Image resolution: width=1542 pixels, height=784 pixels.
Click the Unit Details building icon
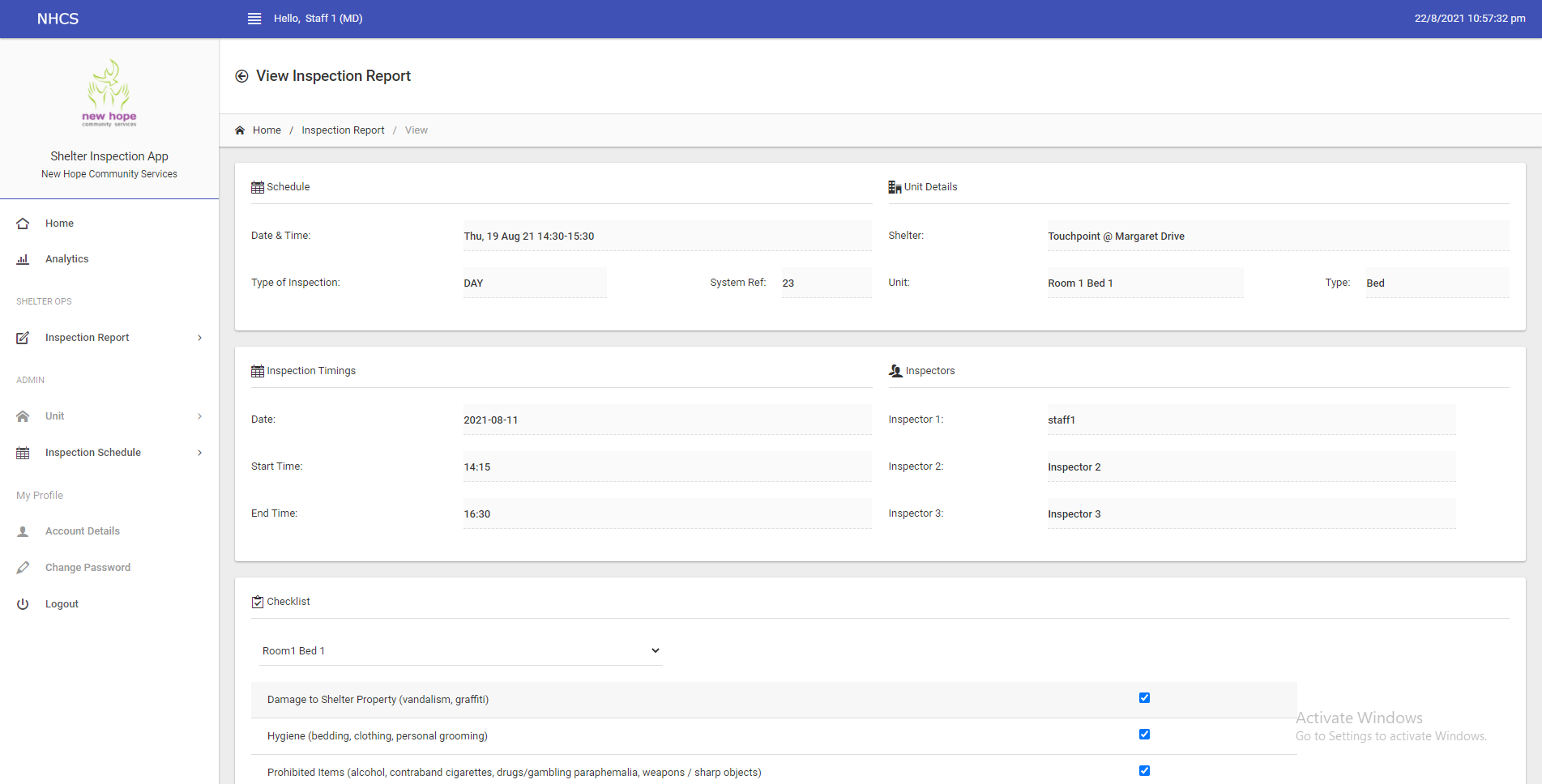click(895, 187)
